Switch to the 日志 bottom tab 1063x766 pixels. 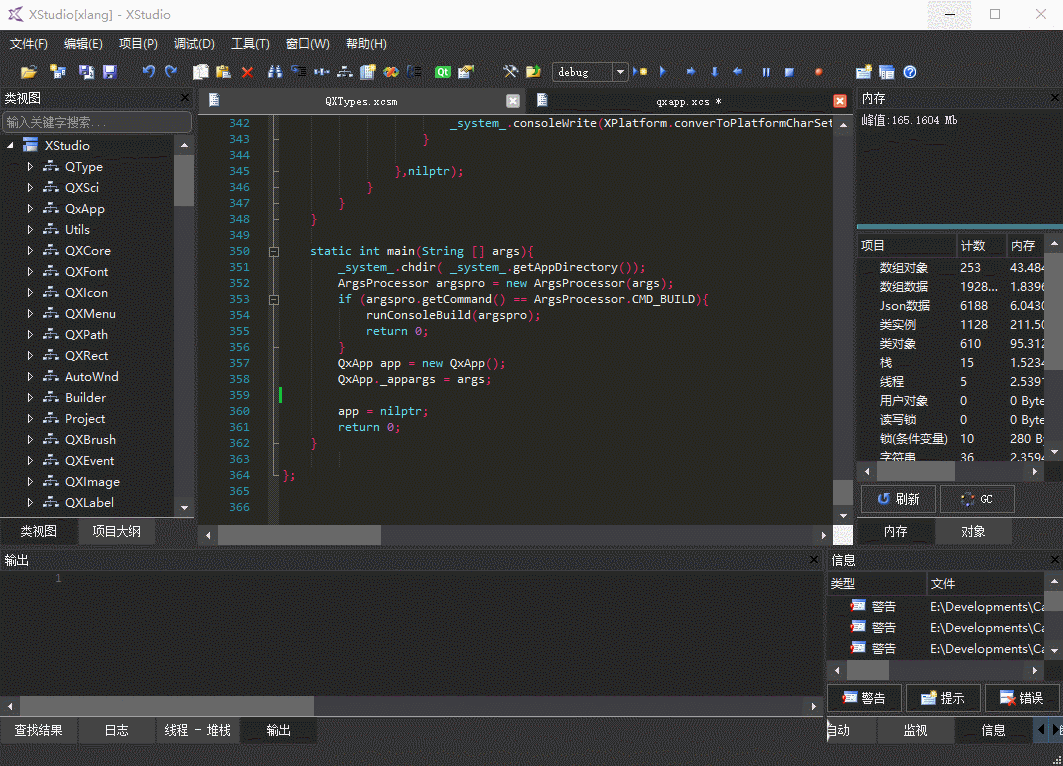(117, 730)
